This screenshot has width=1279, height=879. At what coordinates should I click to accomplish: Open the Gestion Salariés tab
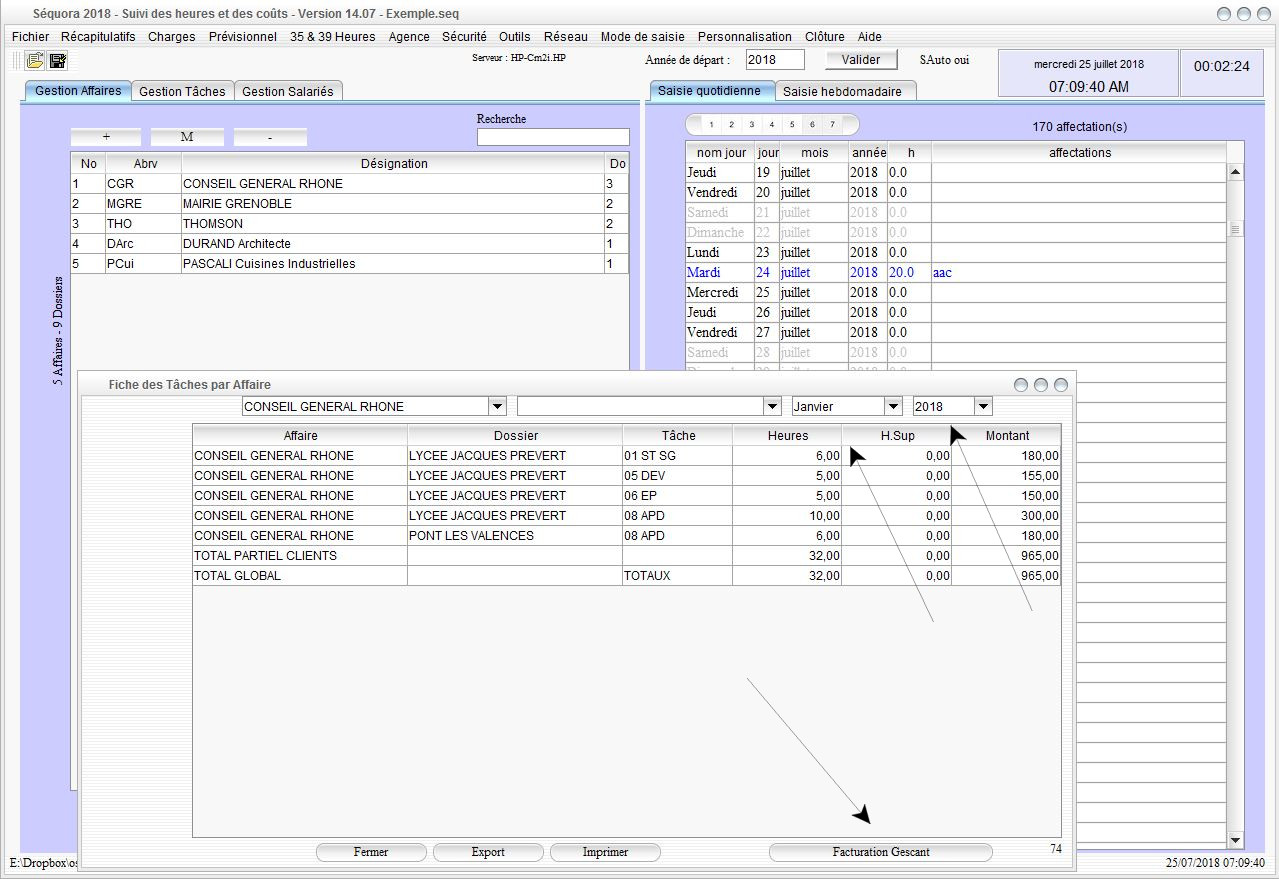click(288, 91)
